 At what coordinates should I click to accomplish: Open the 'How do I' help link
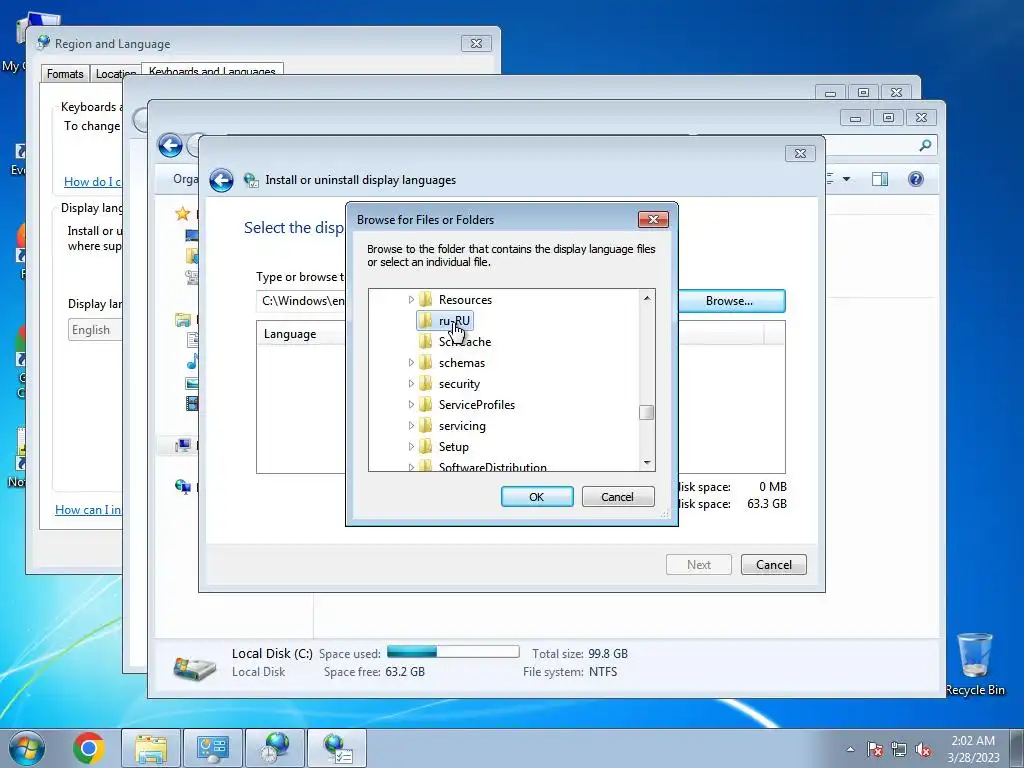[92, 182]
